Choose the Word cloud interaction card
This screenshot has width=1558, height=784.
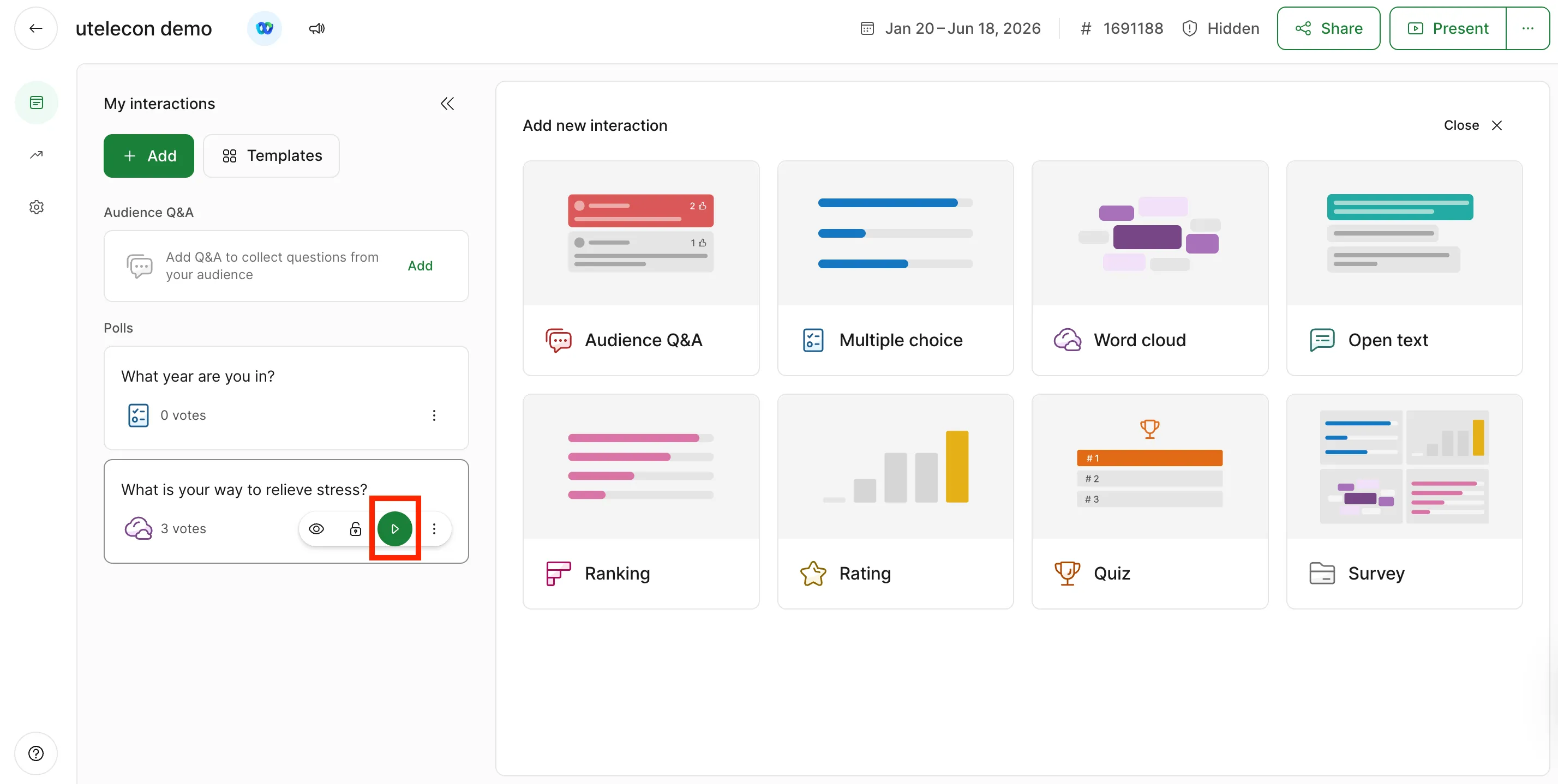pyautogui.click(x=1149, y=268)
